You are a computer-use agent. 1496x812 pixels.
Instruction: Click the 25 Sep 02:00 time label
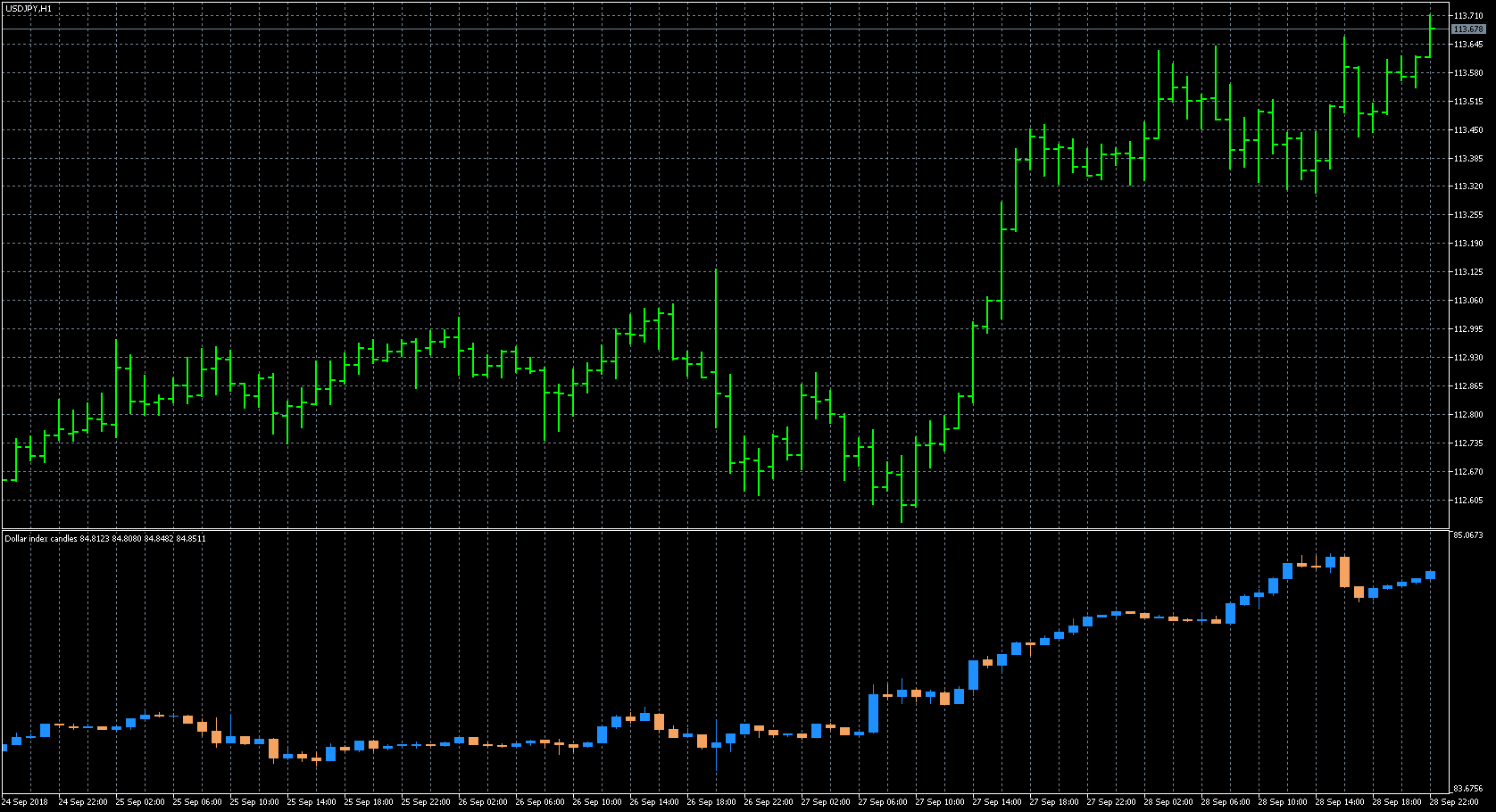(140, 802)
